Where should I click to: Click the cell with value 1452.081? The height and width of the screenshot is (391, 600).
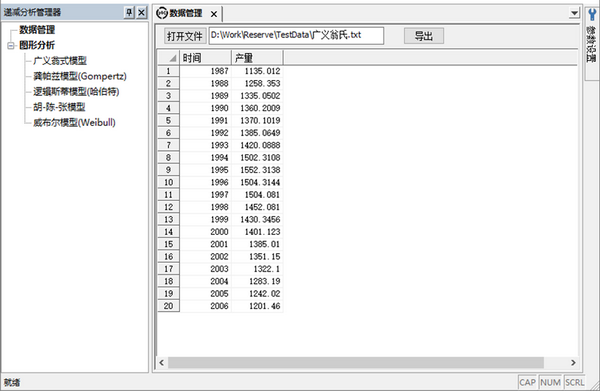click(x=257, y=207)
